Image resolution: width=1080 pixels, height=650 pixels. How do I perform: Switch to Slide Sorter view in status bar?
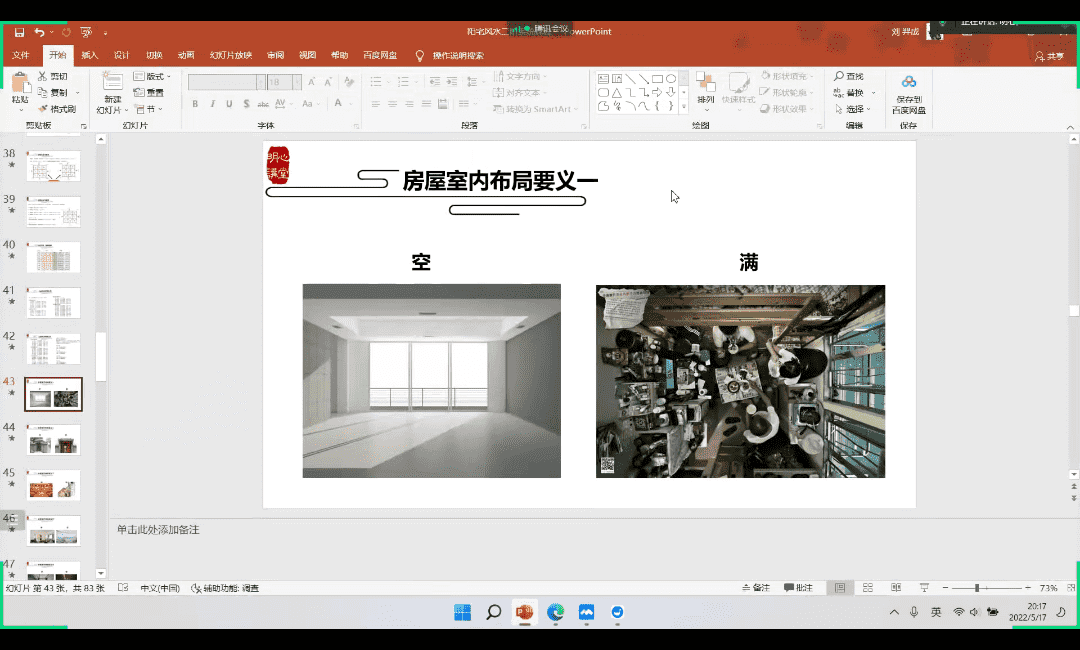point(868,588)
